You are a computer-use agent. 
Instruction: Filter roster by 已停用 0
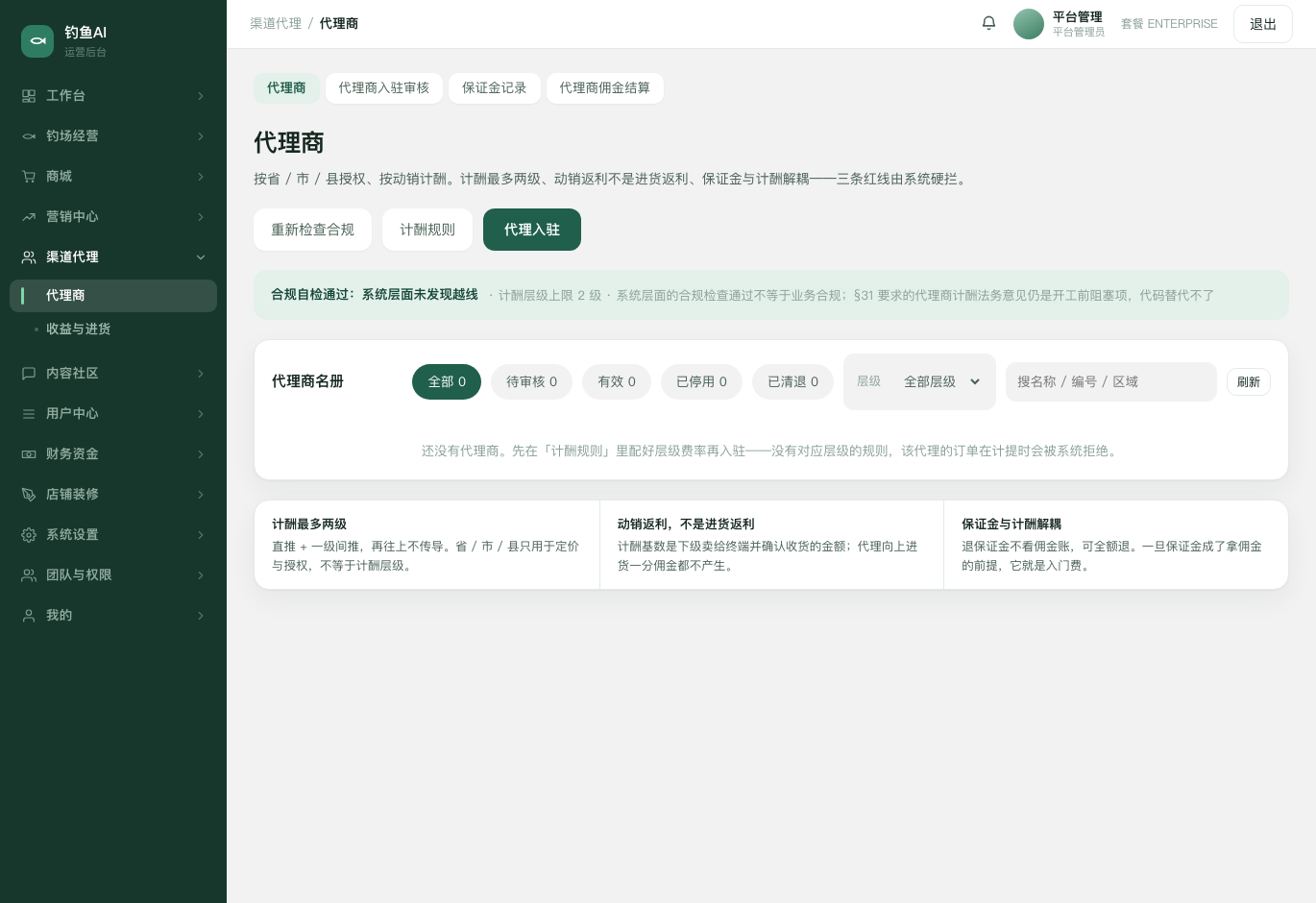(701, 381)
